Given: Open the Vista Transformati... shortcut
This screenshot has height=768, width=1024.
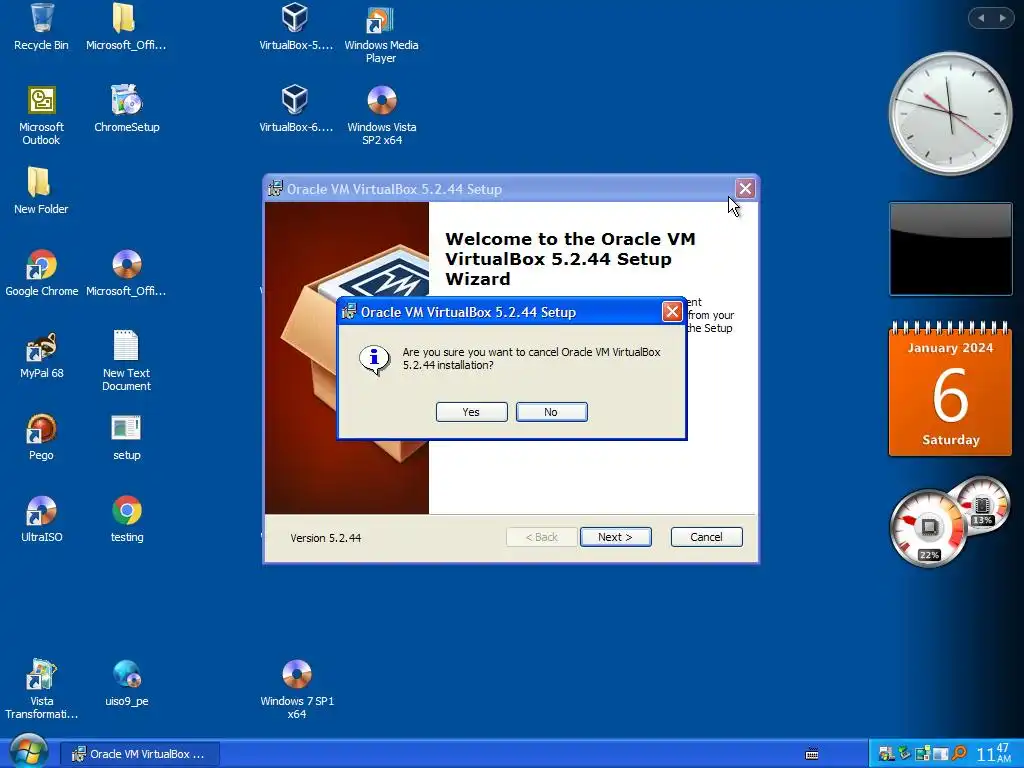Looking at the screenshot, I should pyautogui.click(x=41, y=690).
